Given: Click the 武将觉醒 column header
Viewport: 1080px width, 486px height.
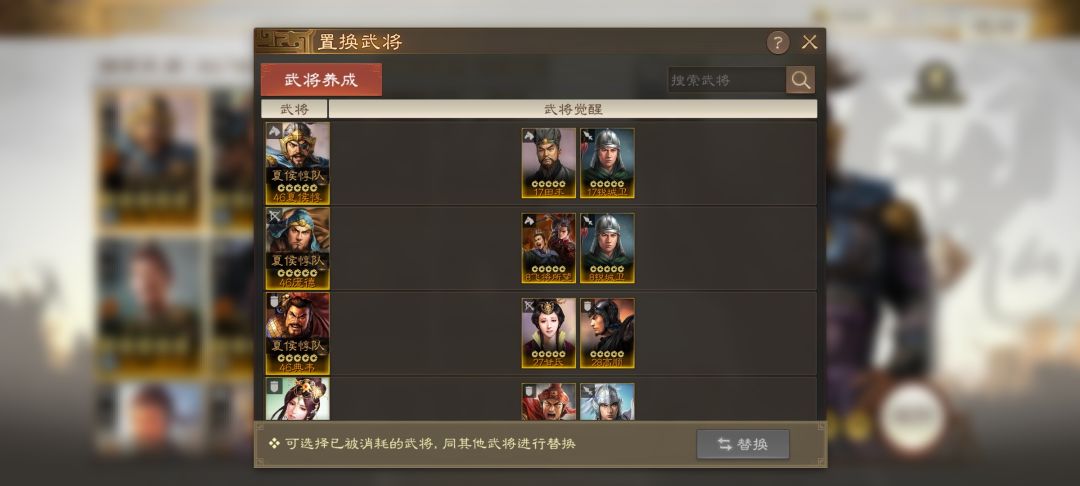Looking at the screenshot, I should pyautogui.click(x=573, y=109).
